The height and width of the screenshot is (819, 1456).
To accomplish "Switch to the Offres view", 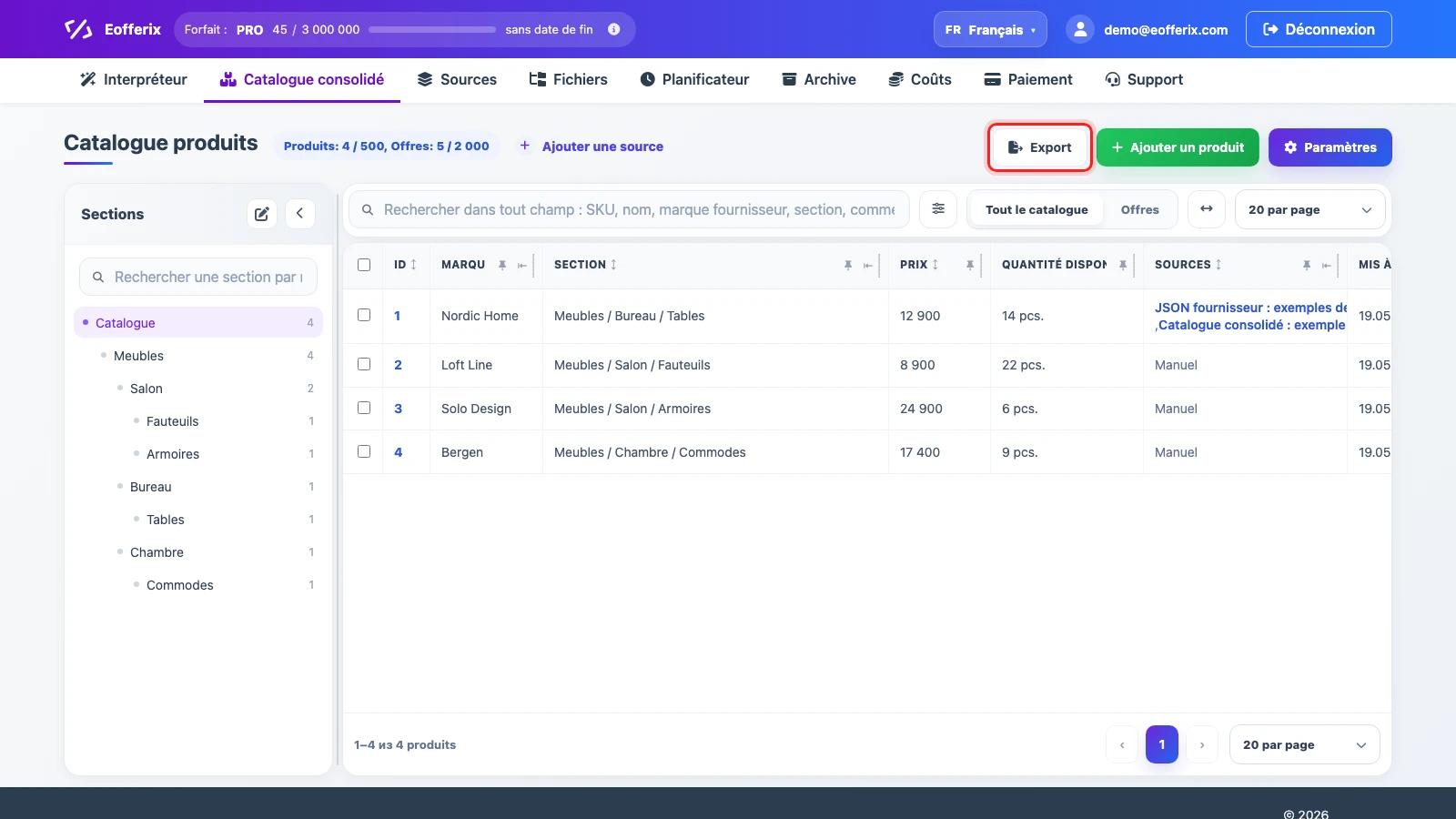I will point(1140,209).
